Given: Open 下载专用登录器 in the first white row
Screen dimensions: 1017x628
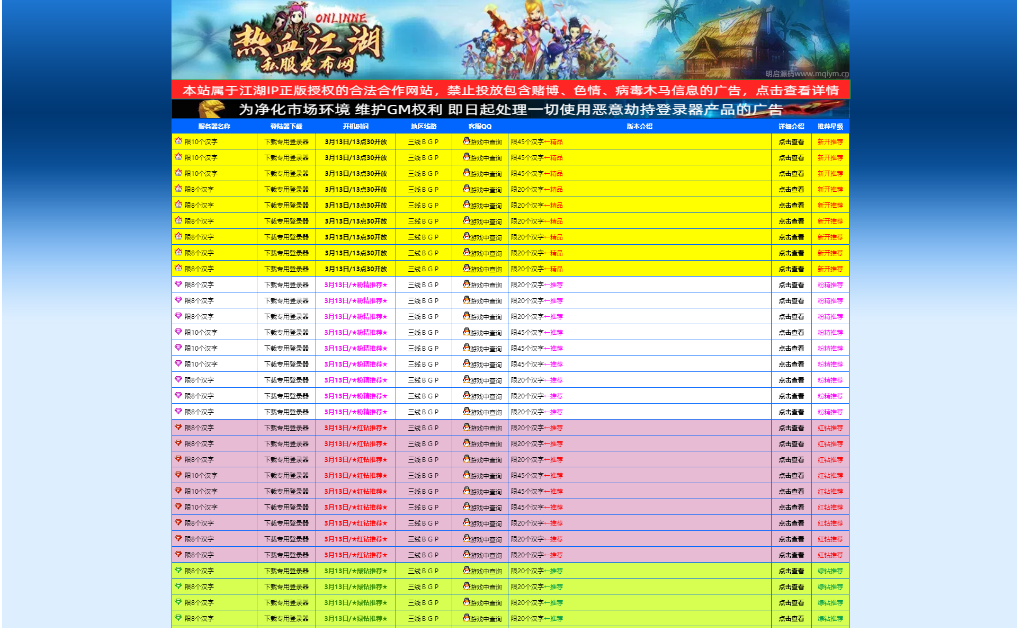Looking at the screenshot, I should 286,285.
